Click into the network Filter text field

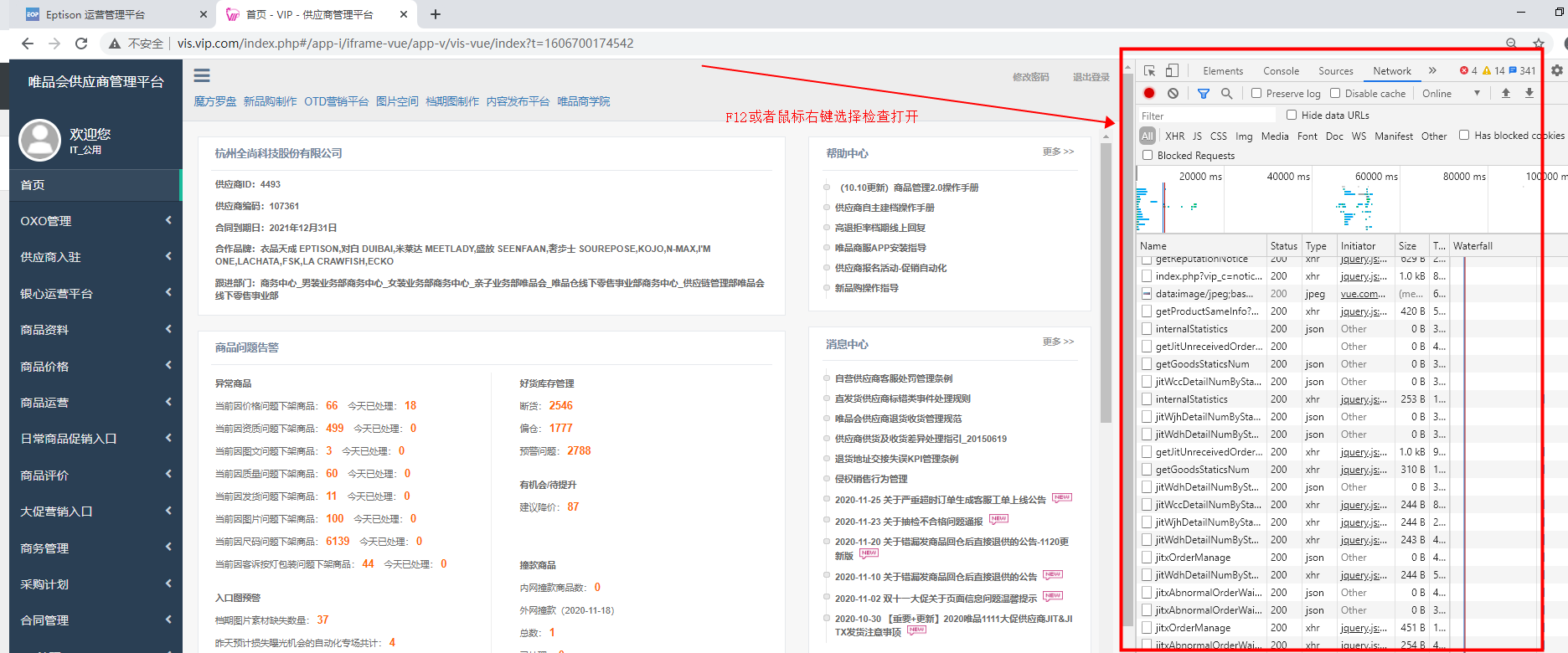[x=1206, y=116]
